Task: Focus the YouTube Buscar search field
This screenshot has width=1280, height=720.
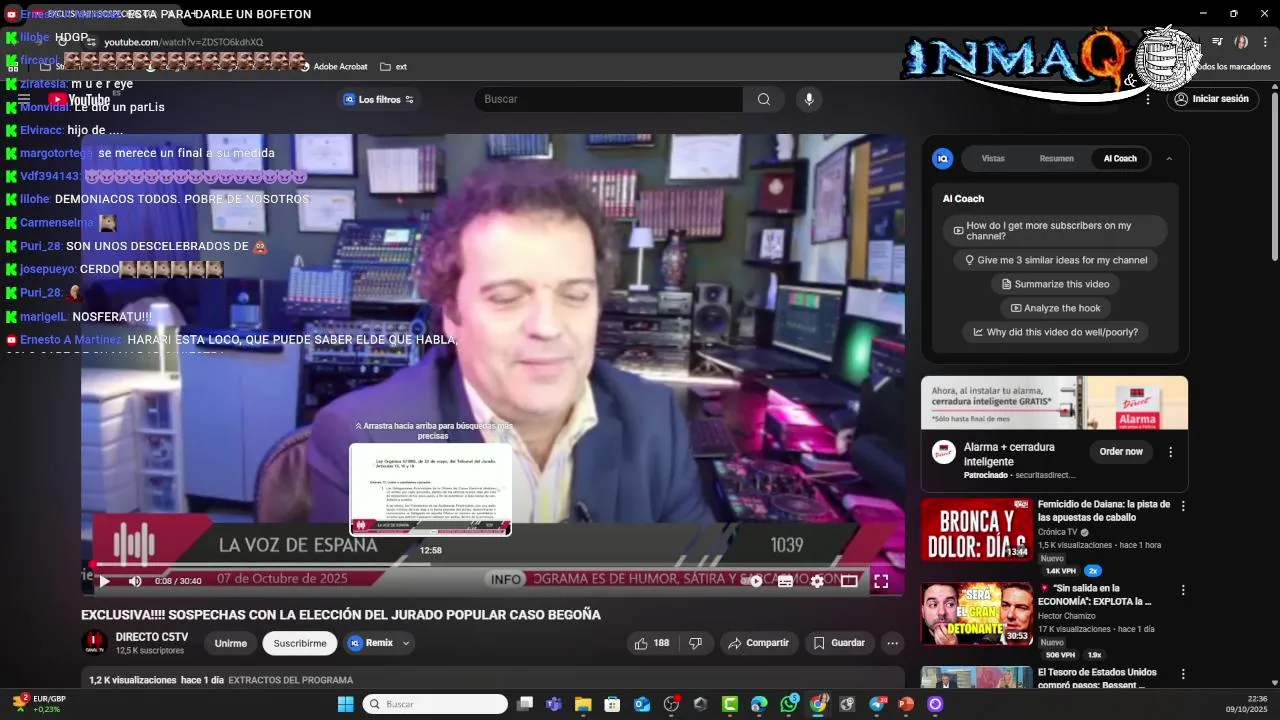Action: pos(608,99)
